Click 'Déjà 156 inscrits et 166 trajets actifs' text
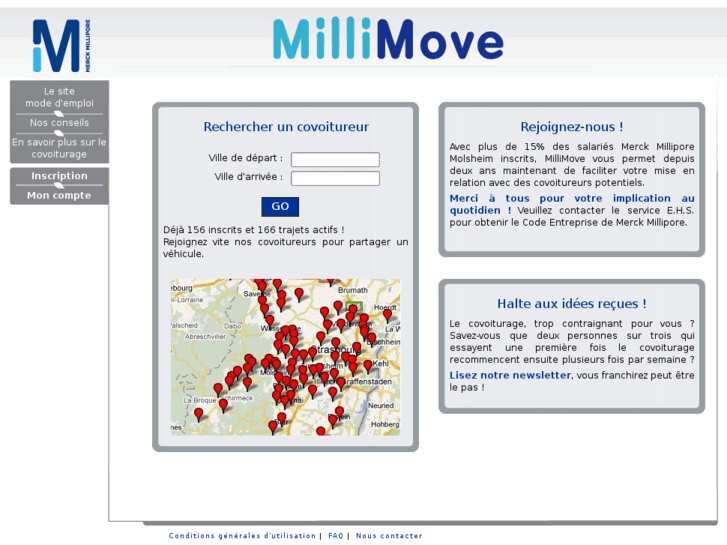Viewport: 727px width, 545px height. click(254, 230)
